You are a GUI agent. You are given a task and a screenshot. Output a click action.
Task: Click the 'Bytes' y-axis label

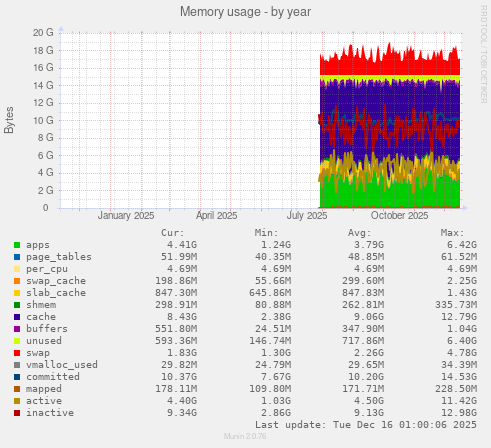[9, 120]
